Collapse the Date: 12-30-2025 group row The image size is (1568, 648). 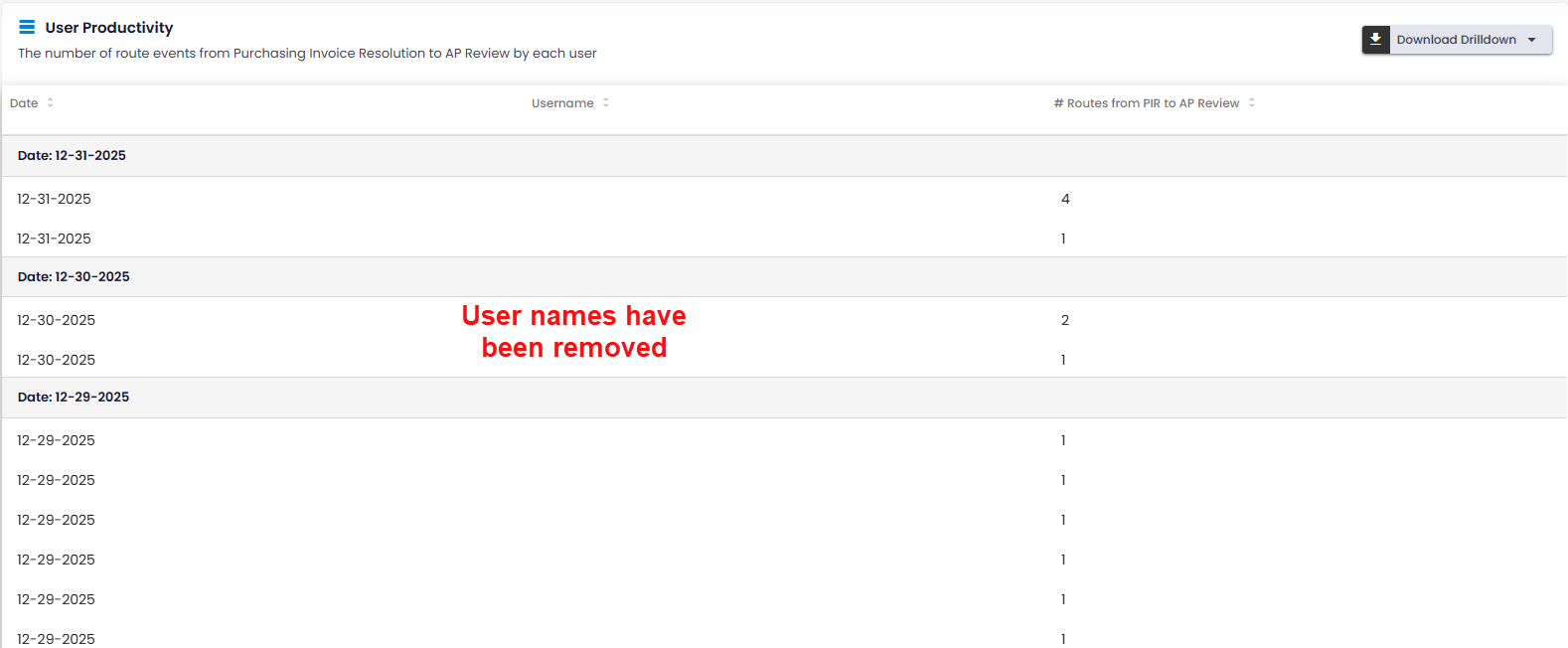pos(74,277)
